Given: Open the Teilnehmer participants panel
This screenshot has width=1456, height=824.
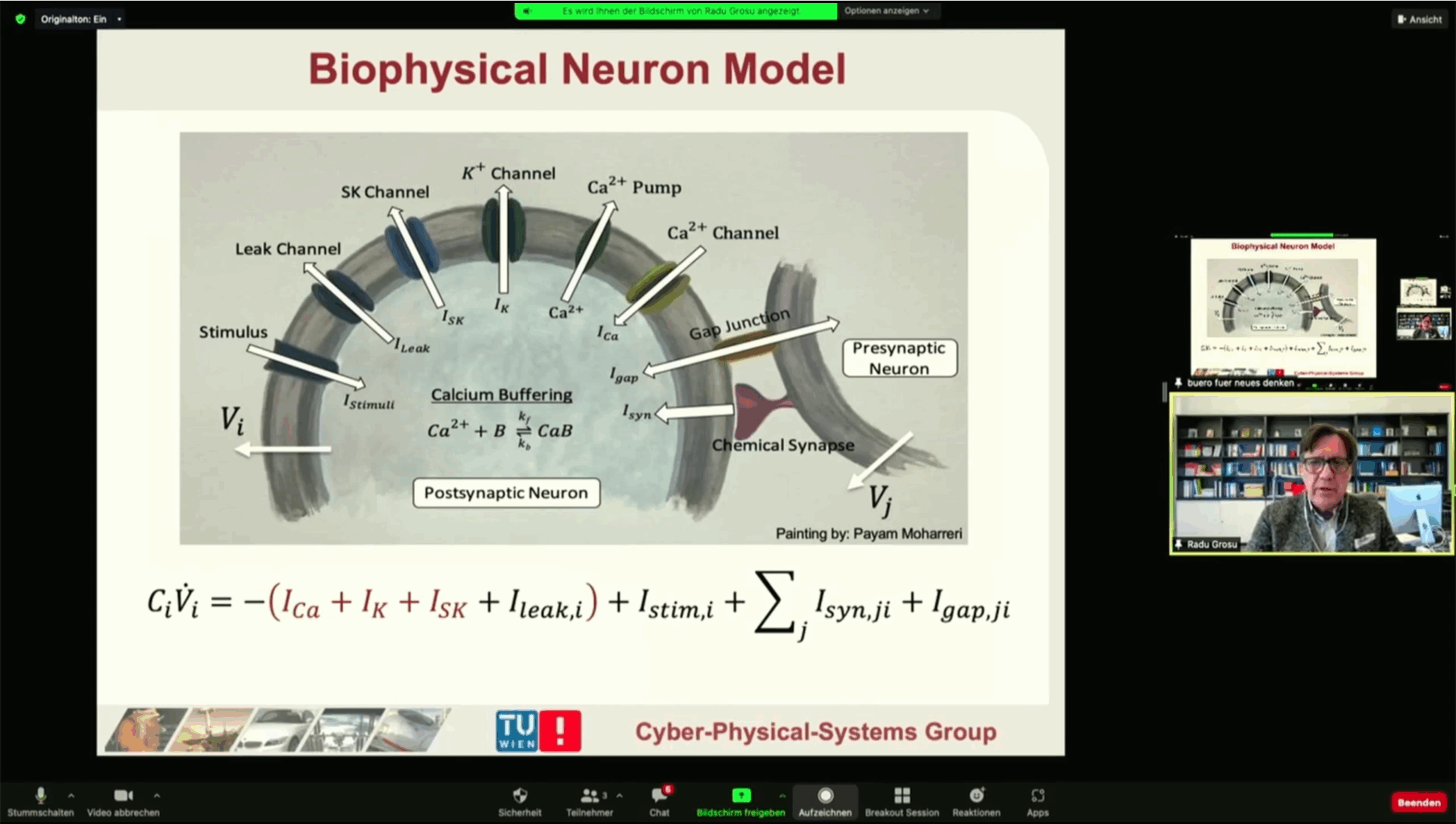Looking at the screenshot, I should click(589, 796).
